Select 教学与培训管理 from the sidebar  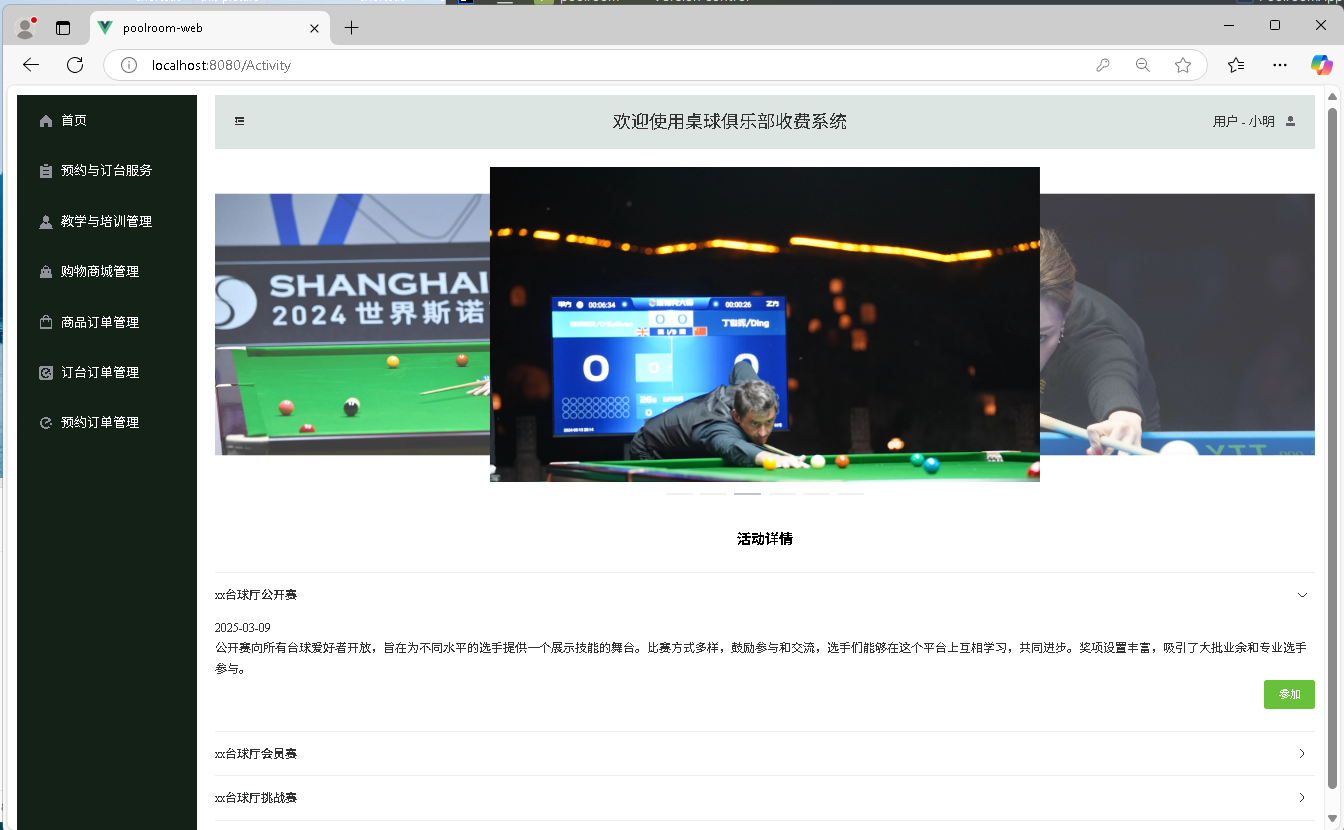click(x=107, y=222)
